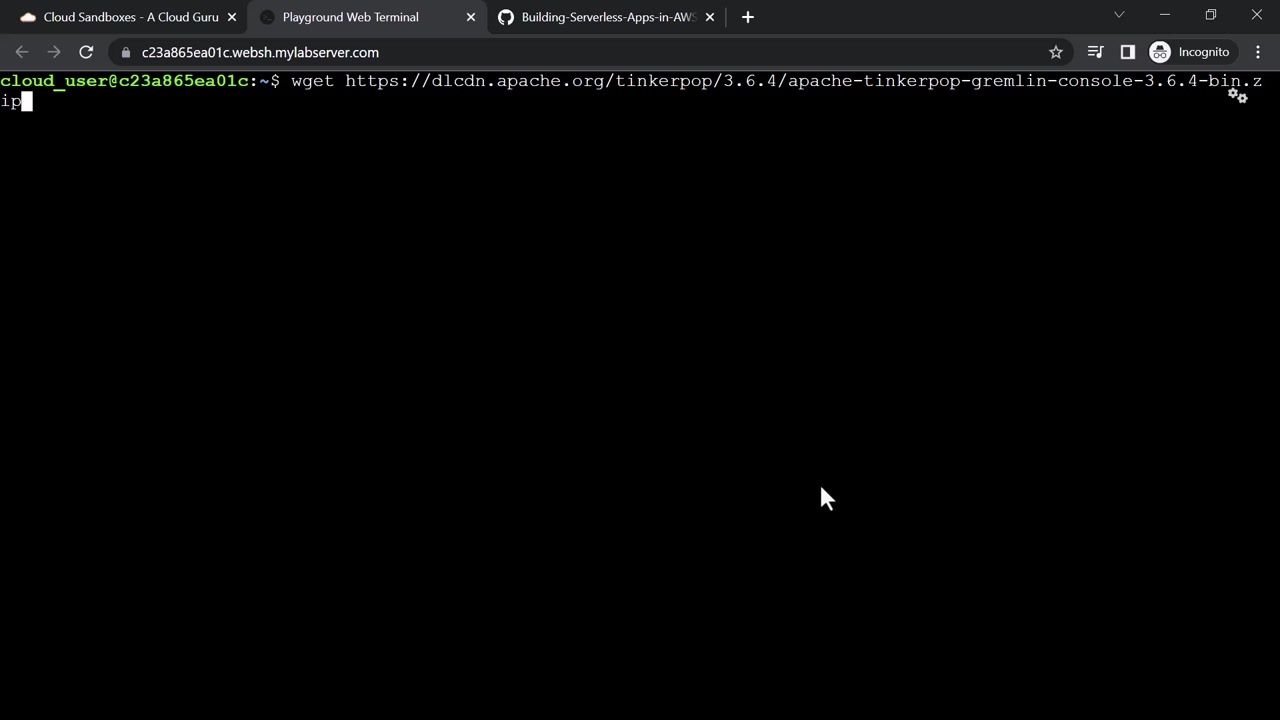Screen dimensions: 1280x720
Task: Close the browser window
Action: pyautogui.click(x=1257, y=15)
